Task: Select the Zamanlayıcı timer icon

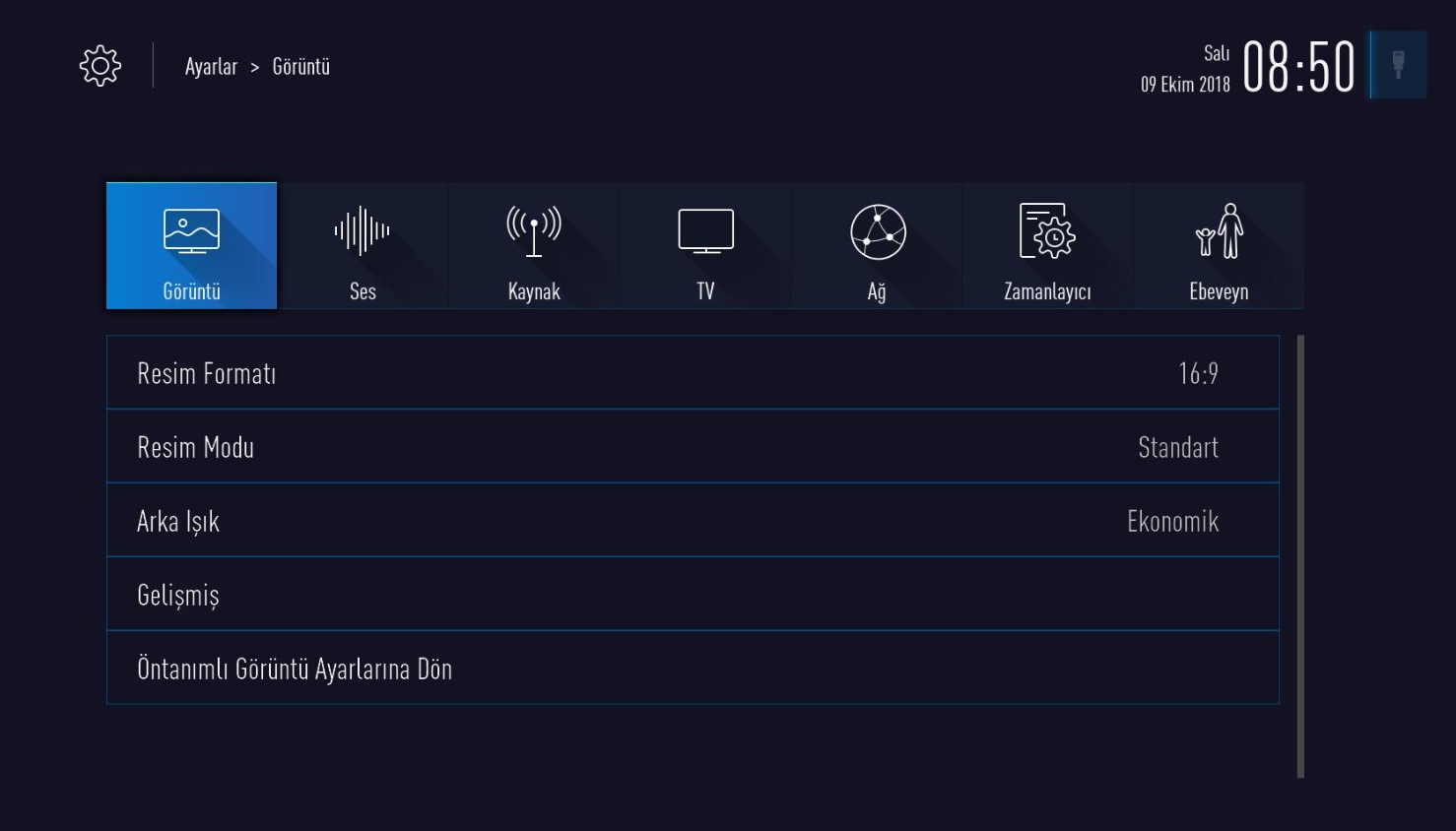Action: pyautogui.click(x=1047, y=232)
